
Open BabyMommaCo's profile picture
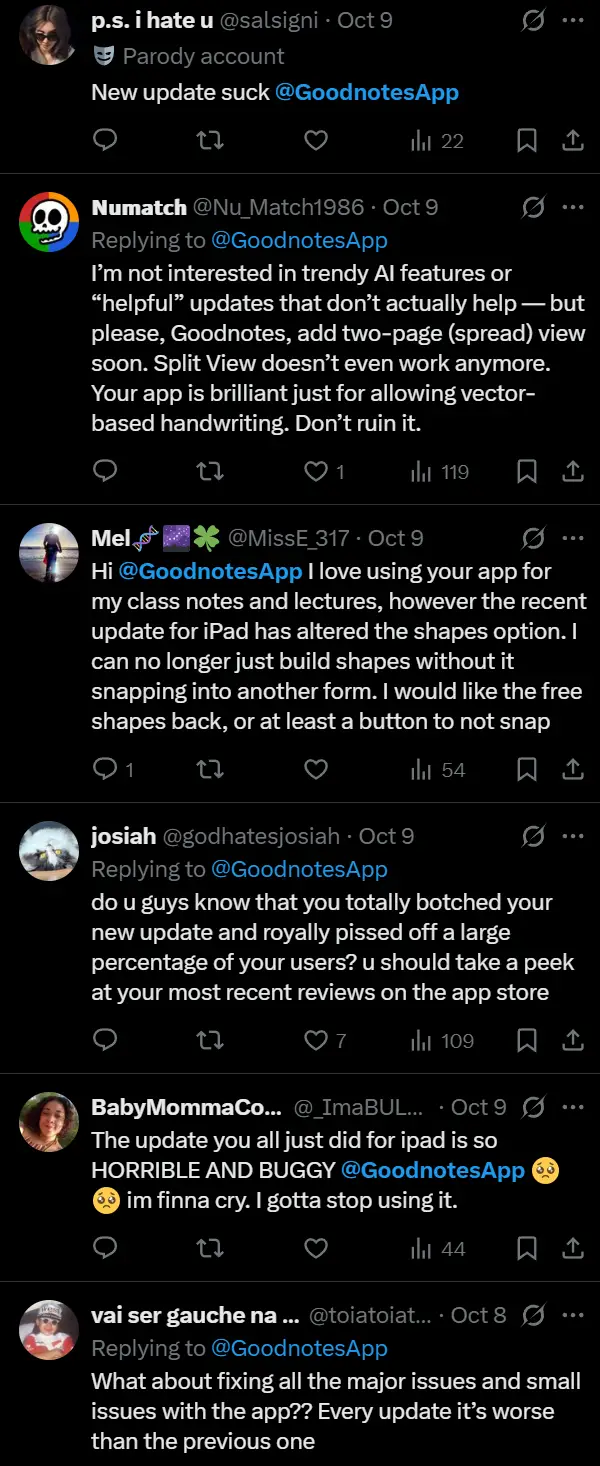coord(49,1121)
